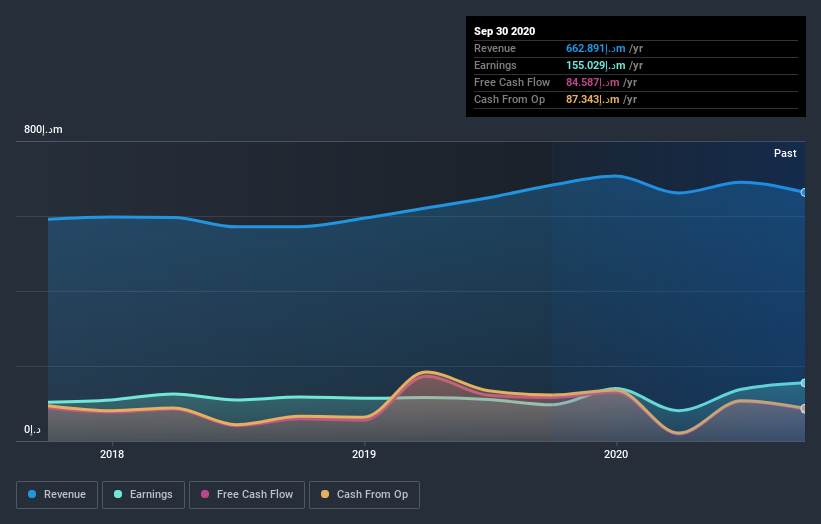Toggle the Free Cash Flow legend button
This screenshot has height=524, width=821.
coord(247,495)
